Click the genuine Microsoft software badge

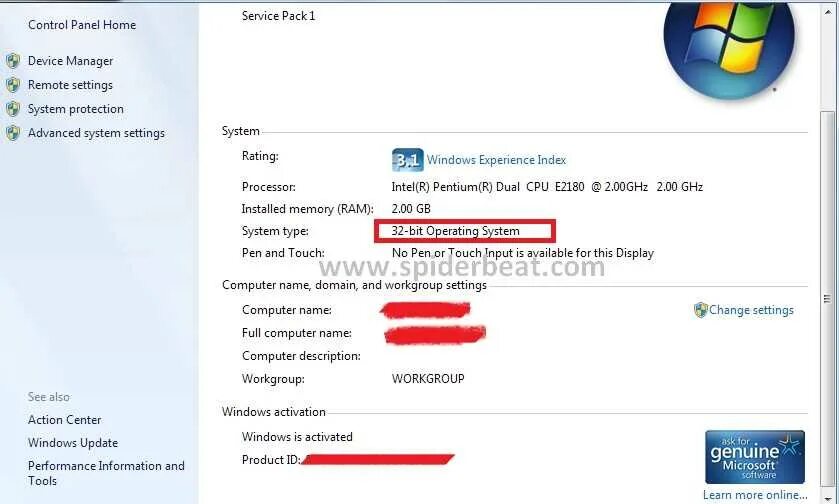(x=754, y=457)
